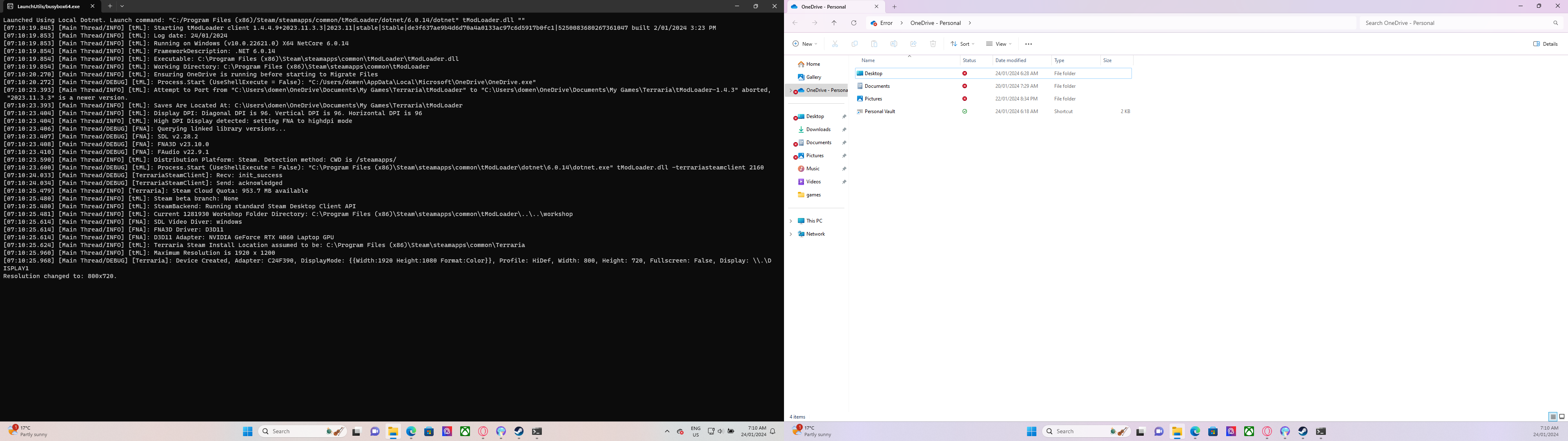Go up one folder level
The width and height of the screenshot is (1568, 441).
coord(834,23)
